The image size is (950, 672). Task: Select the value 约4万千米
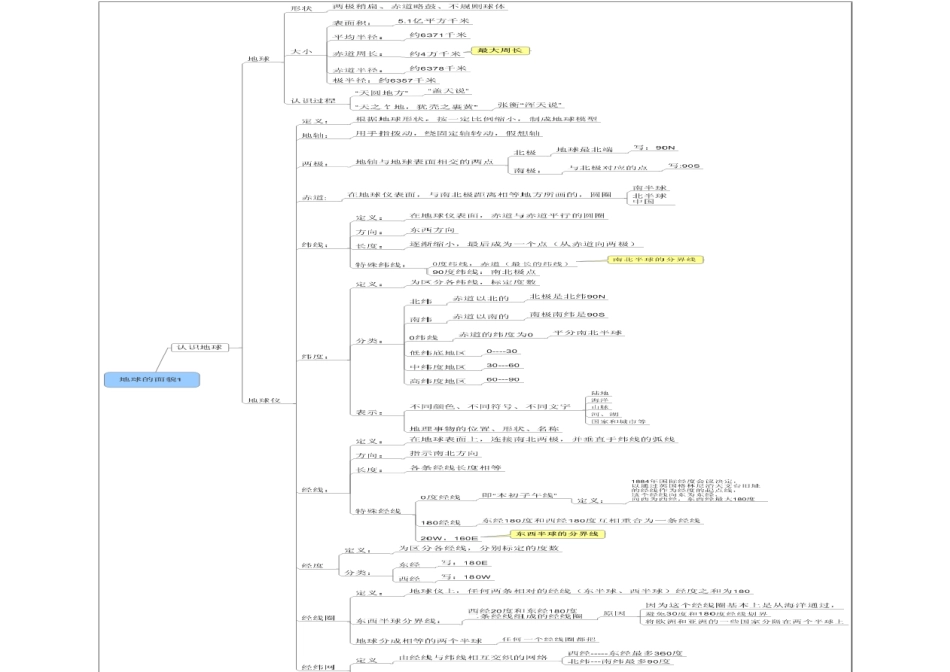tap(435, 54)
